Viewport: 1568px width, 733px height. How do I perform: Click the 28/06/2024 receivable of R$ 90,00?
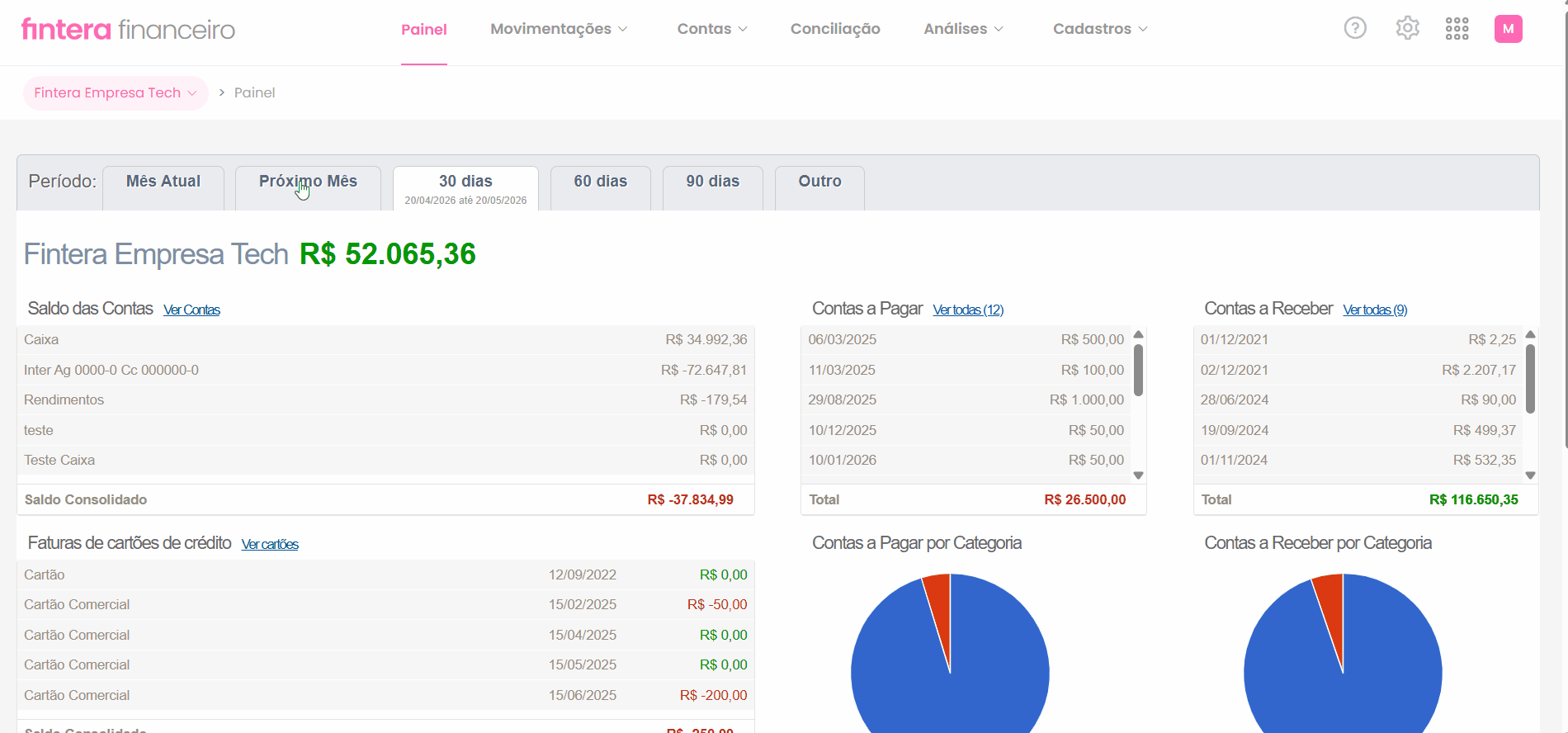(x=1358, y=400)
